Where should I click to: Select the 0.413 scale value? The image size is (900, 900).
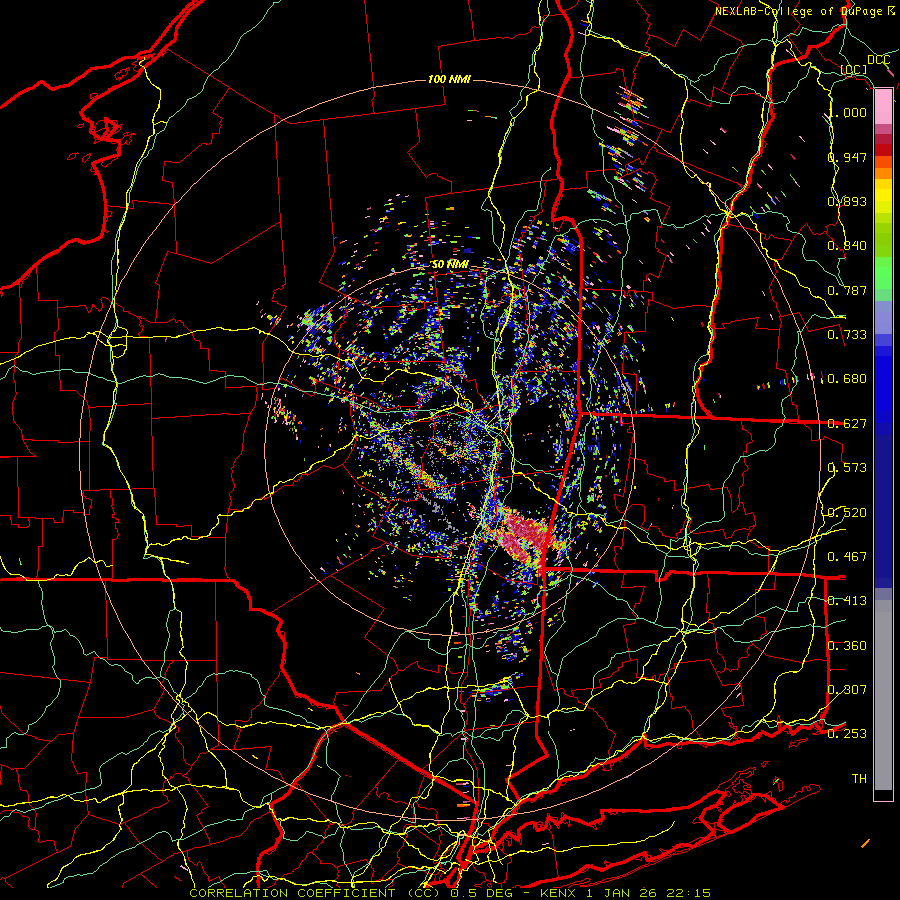coord(847,601)
